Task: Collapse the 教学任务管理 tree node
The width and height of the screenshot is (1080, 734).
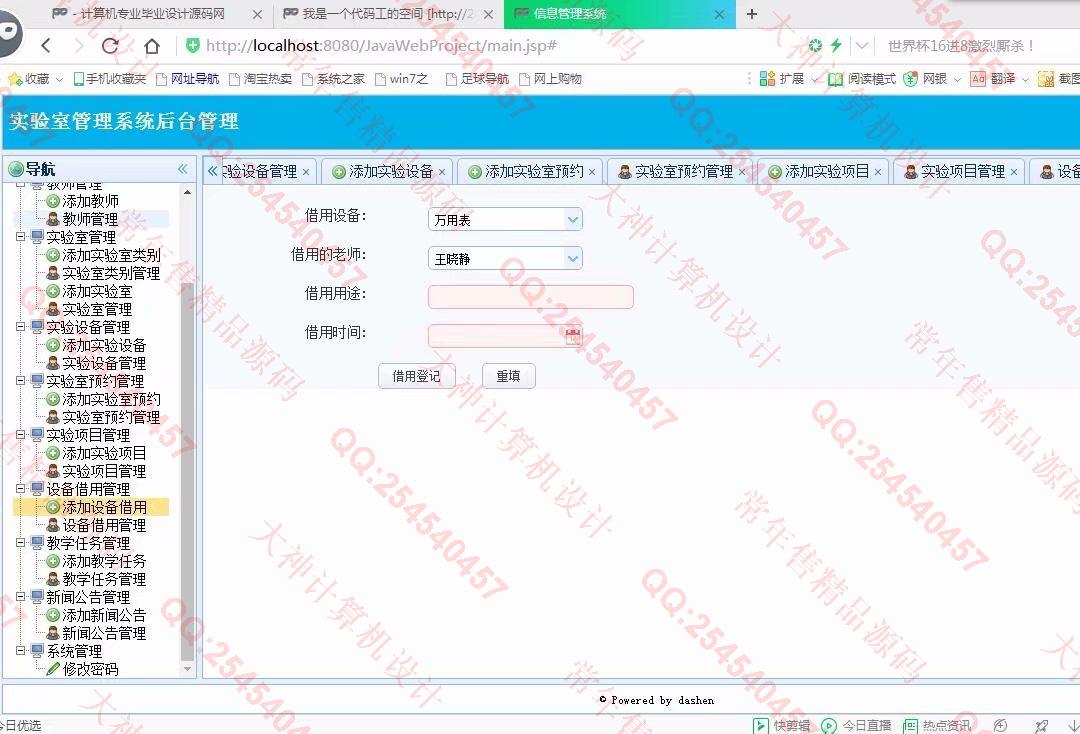Action: click(x=21, y=543)
